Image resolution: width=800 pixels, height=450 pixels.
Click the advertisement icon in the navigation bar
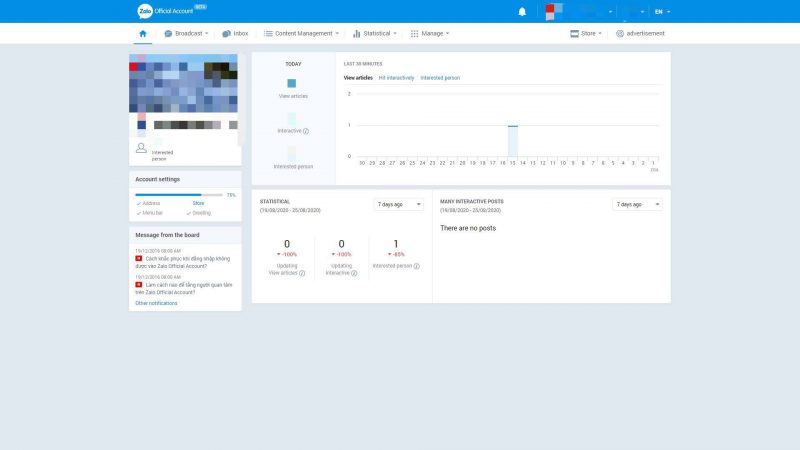[620, 33]
